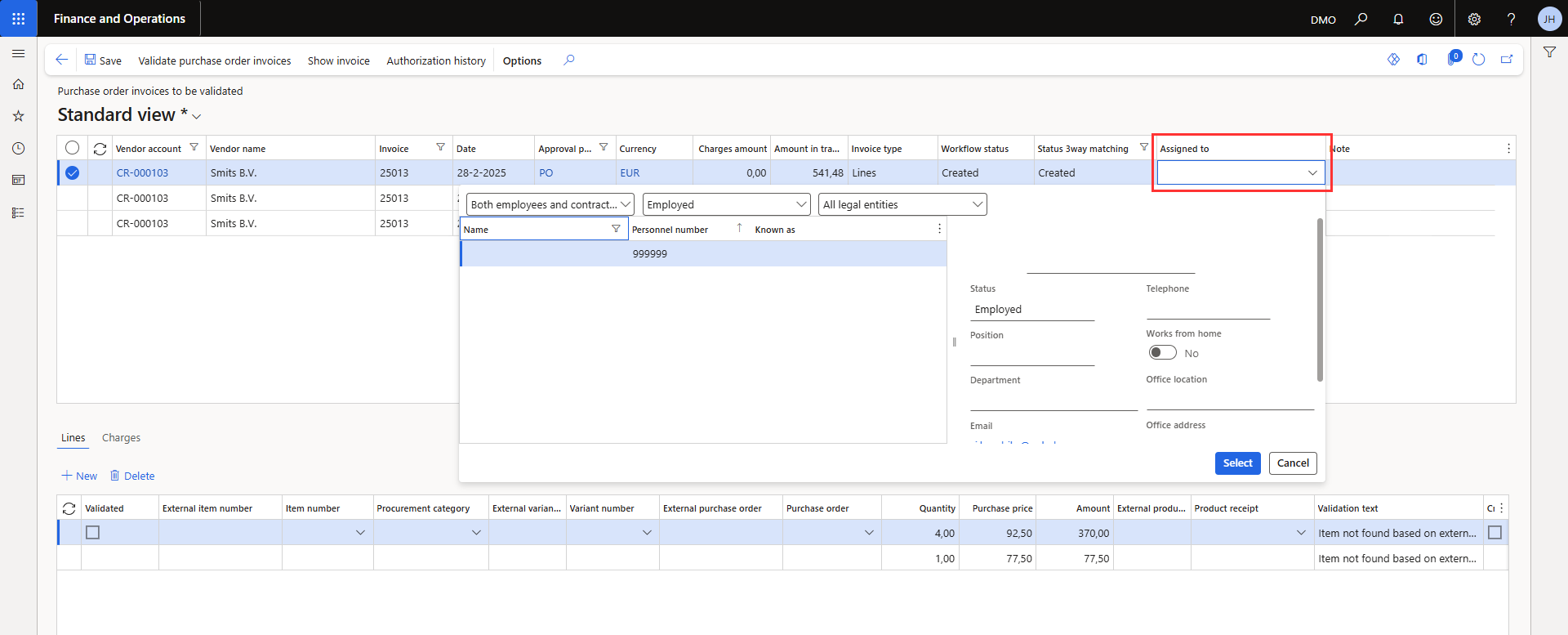Click the refresh page icon
This screenshot has width=1568, height=635.
tap(1478, 60)
